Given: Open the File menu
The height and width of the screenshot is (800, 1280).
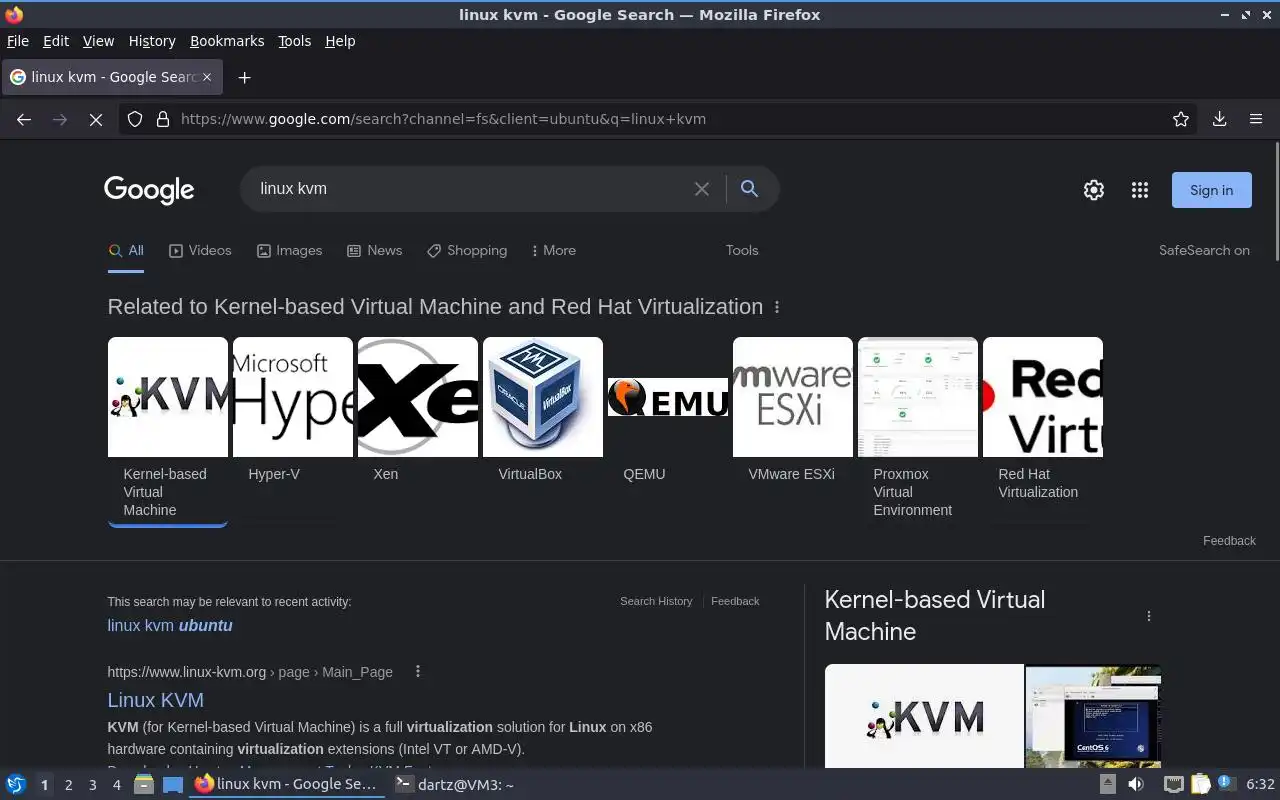Looking at the screenshot, I should [18, 41].
